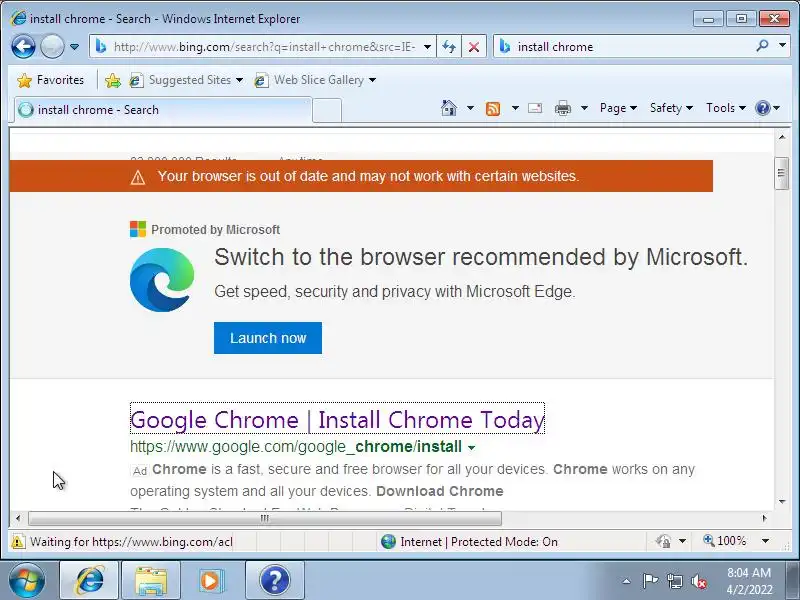Click the Read Mail envelope icon
Image resolution: width=800 pixels, height=600 pixels.
coord(535,108)
